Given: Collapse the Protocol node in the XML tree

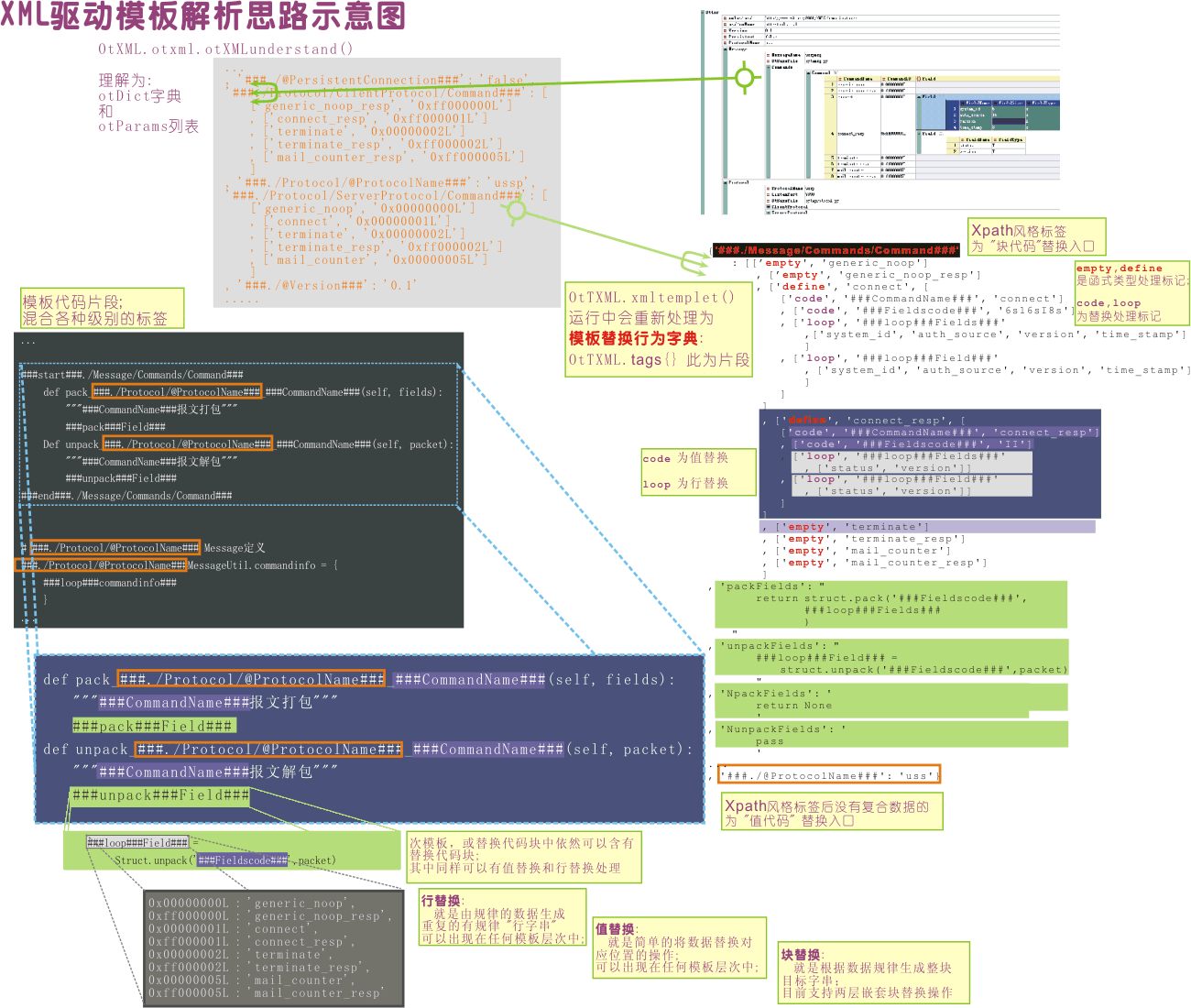Looking at the screenshot, I should point(724,181).
